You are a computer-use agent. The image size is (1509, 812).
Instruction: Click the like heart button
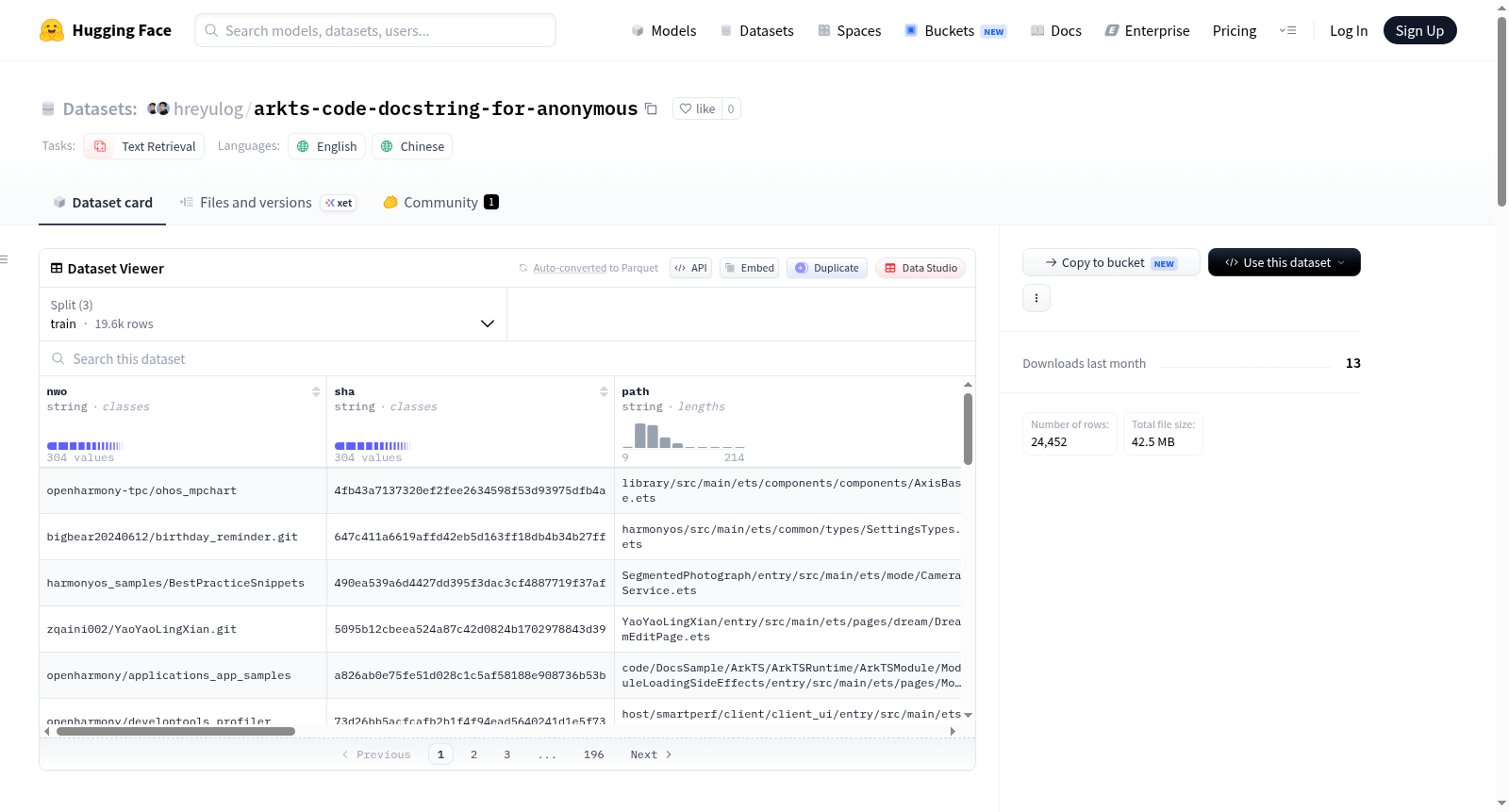coord(697,108)
